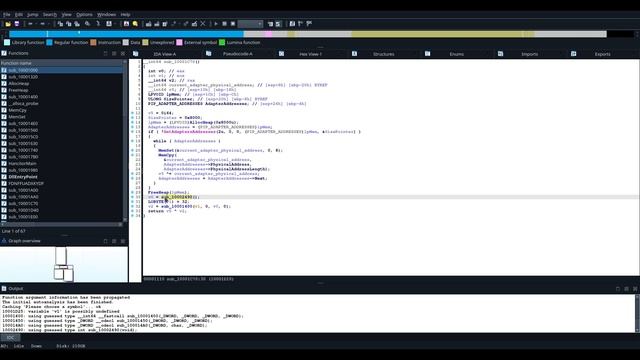Image resolution: width=640 pixels, height=360 pixels.
Task: Terminate the process with the stop icon
Action: 233,24
